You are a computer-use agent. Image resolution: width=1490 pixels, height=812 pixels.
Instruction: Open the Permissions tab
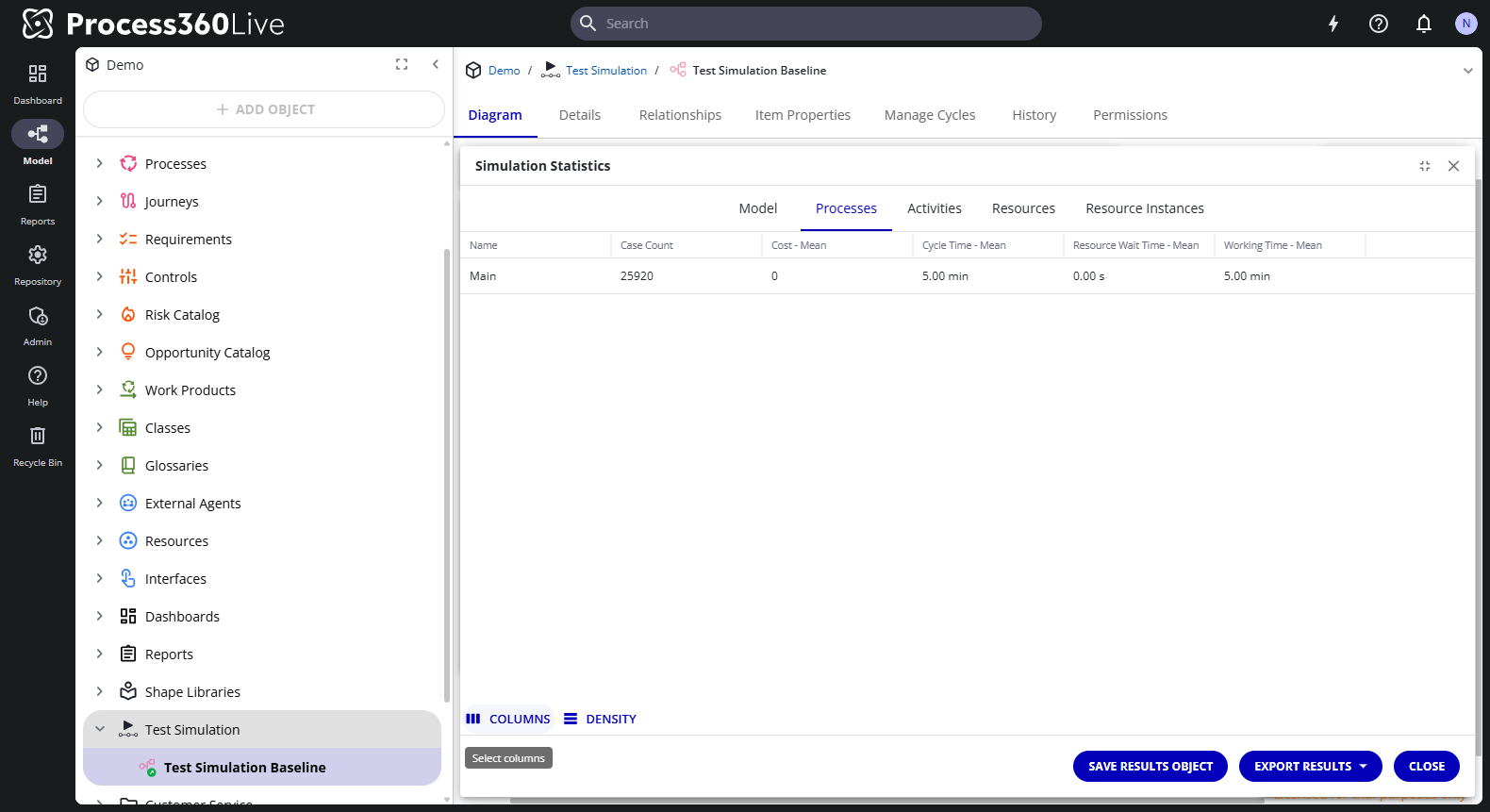(1130, 115)
